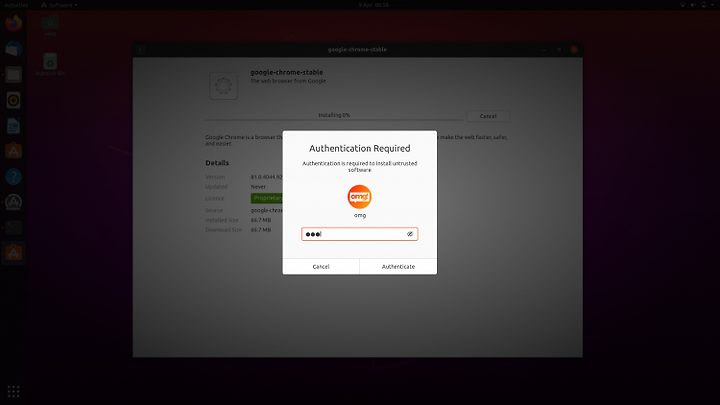Open Thunderbird mail from the dock
This screenshot has width=720, height=405.
click(13, 49)
